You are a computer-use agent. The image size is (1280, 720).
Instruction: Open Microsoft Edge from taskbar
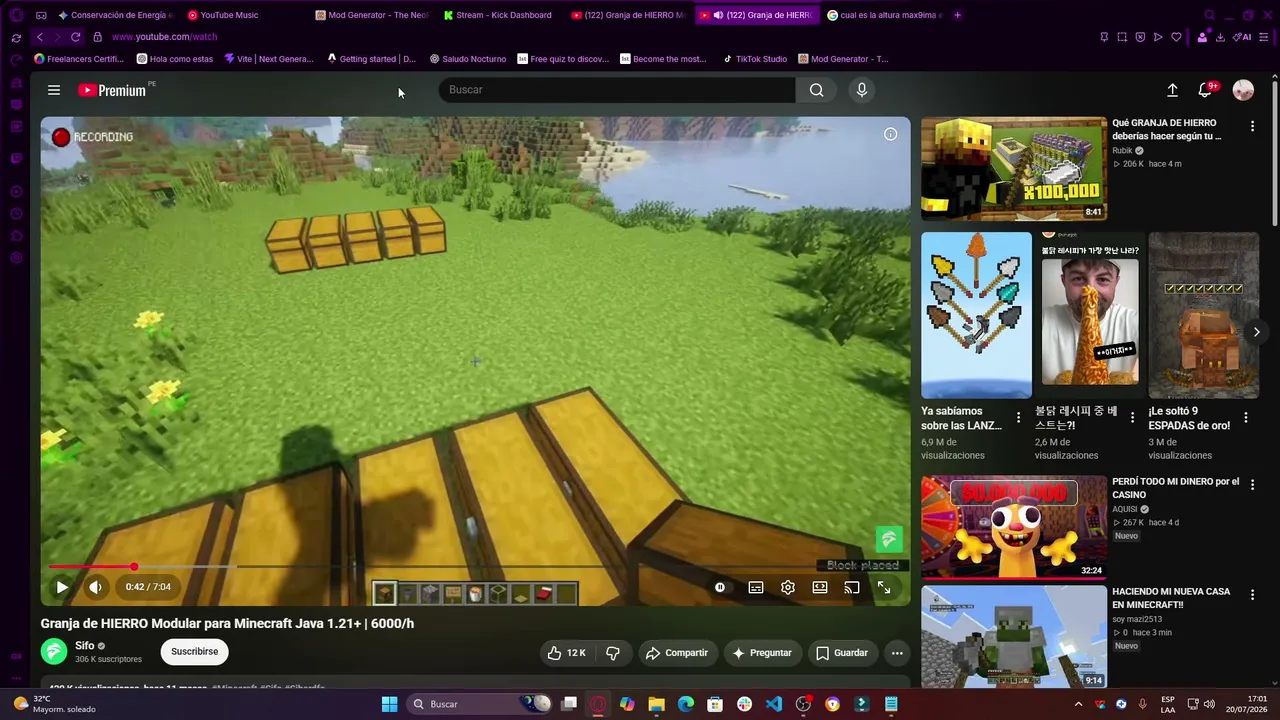click(686, 704)
